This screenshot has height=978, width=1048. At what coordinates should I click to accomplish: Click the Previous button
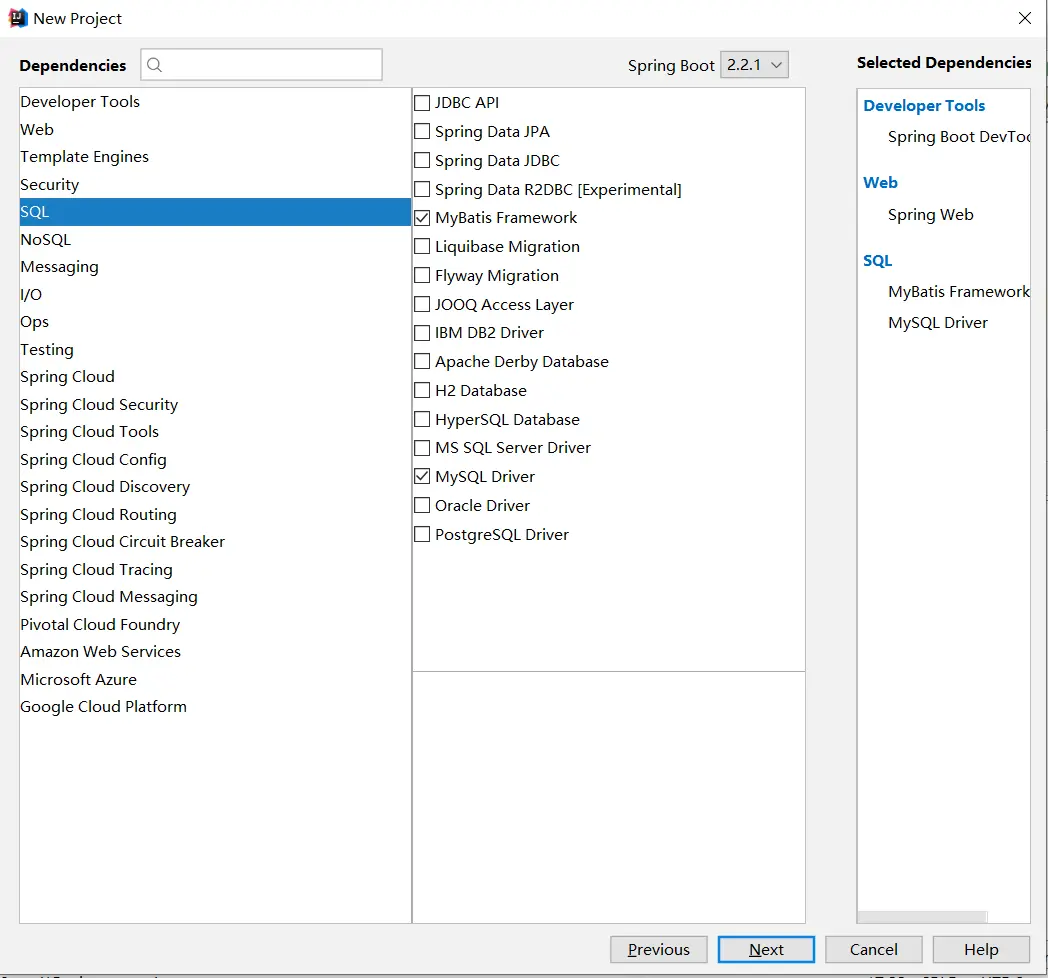pyautogui.click(x=658, y=949)
